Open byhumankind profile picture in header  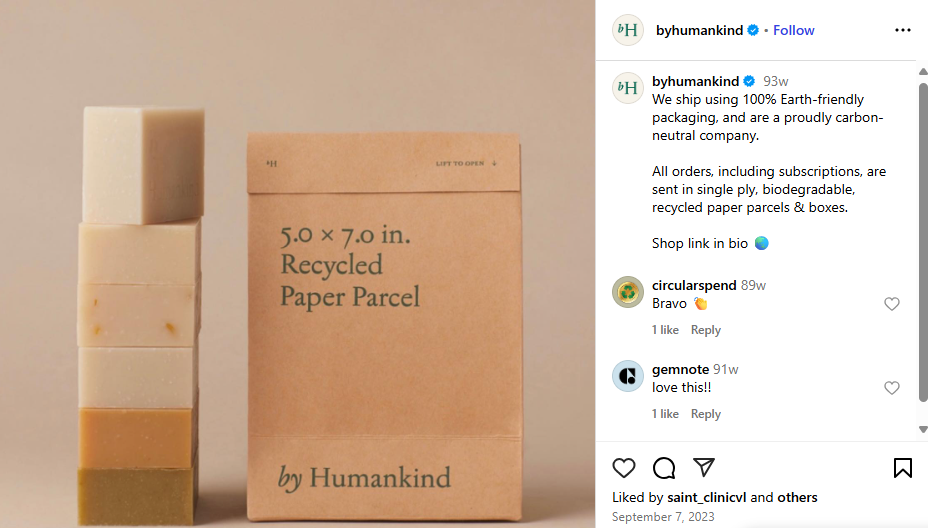(627, 30)
